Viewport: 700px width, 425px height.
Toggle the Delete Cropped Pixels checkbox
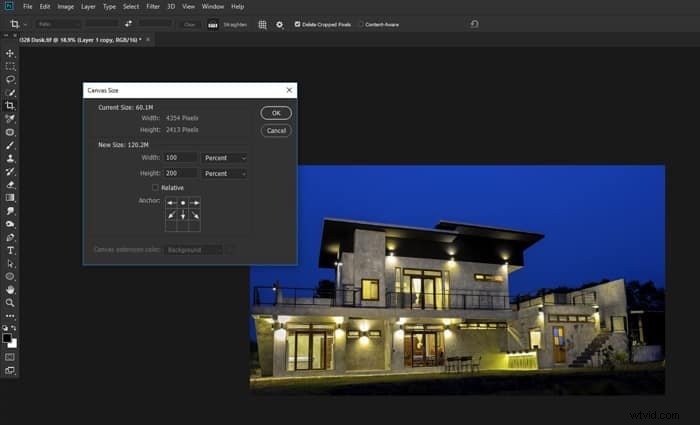297,24
